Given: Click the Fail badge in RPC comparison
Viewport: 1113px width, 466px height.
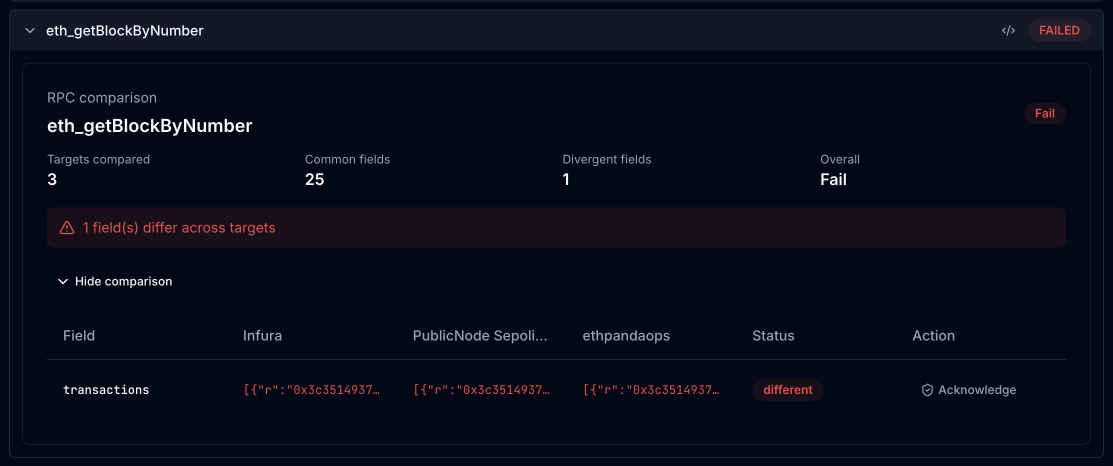Looking at the screenshot, I should click(x=1044, y=113).
